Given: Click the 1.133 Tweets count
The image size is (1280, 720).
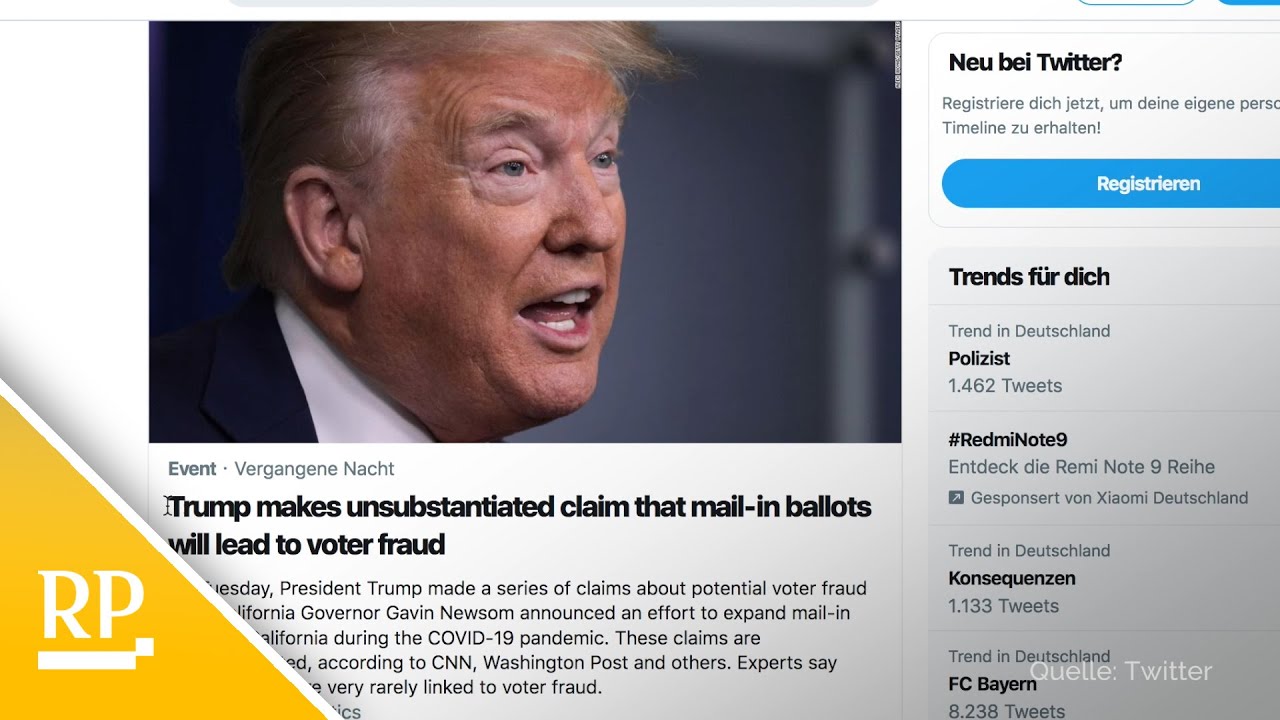Looking at the screenshot, I should coord(1004,606).
